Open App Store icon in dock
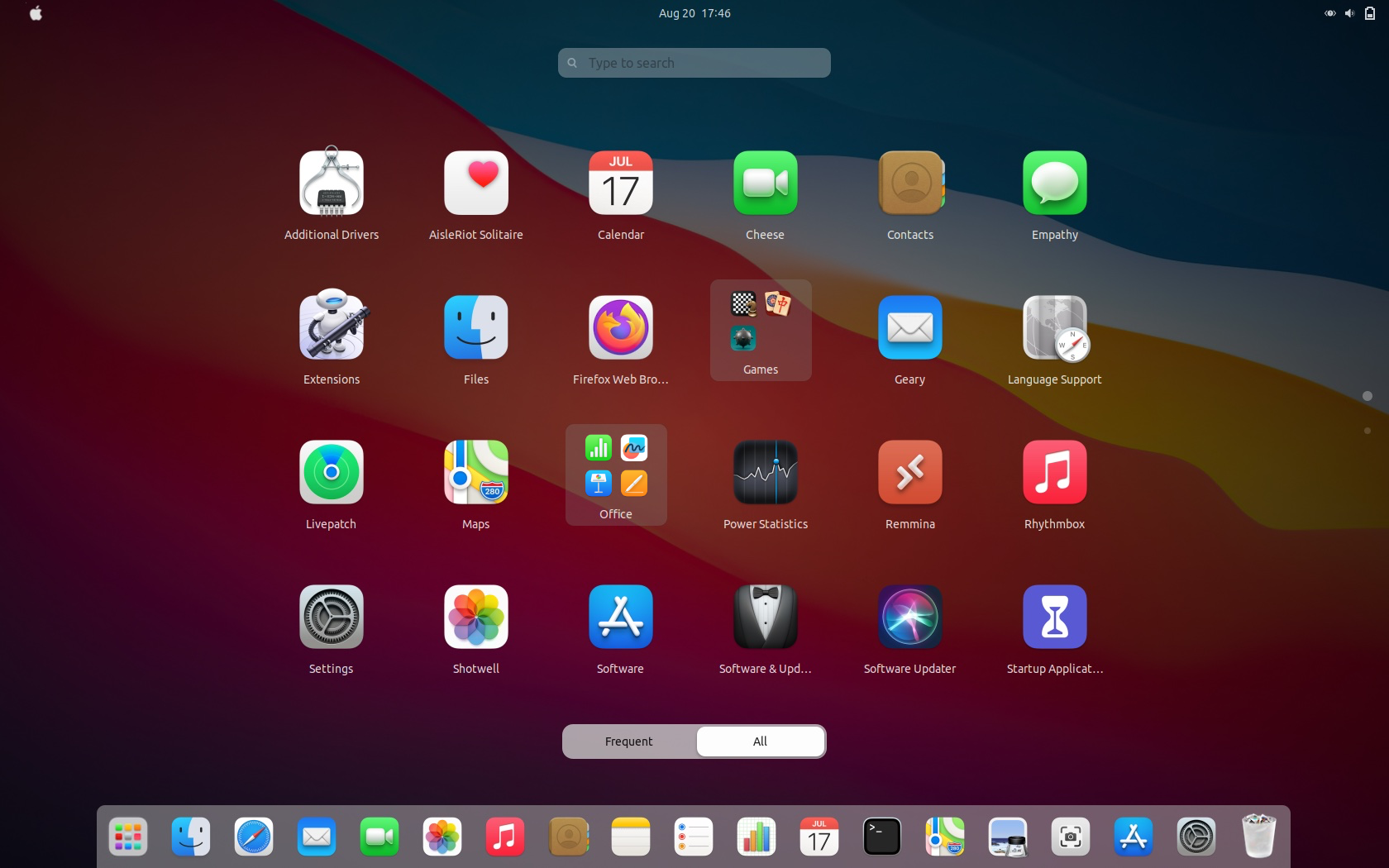This screenshot has width=1389, height=868. [1134, 837]
